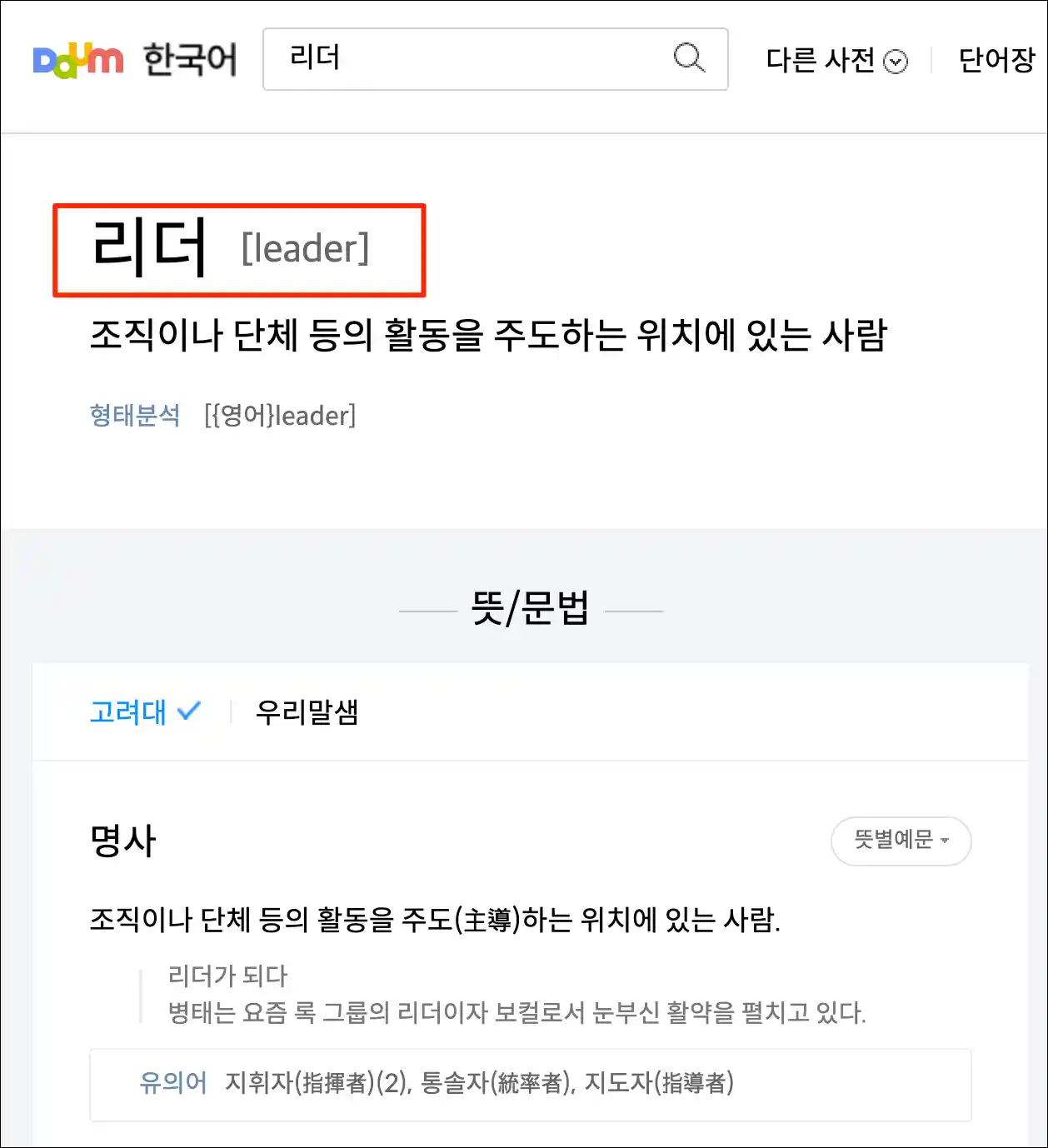Click the Daum logo
The image size is (1048, 1148).
pos(78,60)
